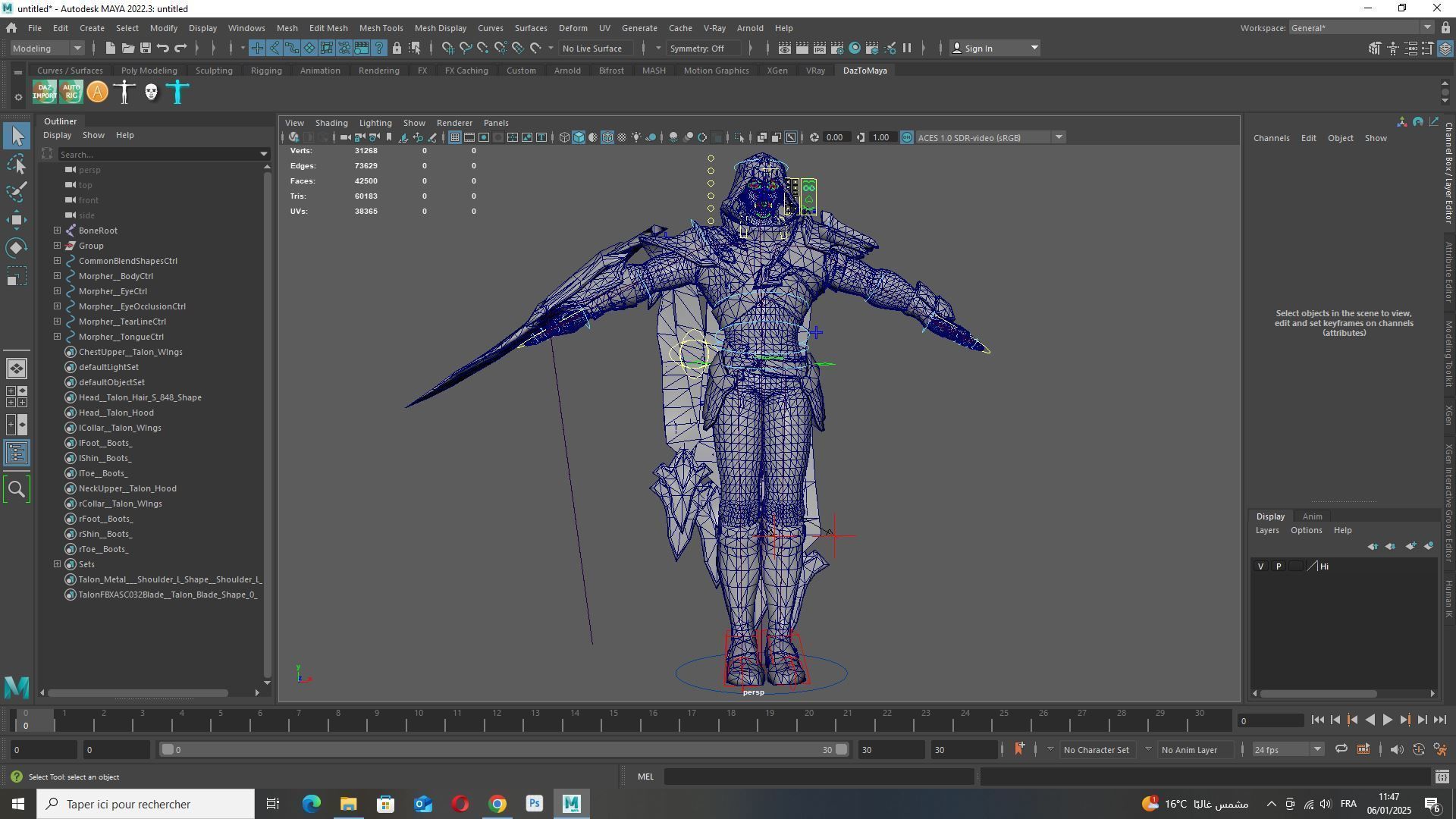Toggle the loop playback button
The image size is (1456, 819).
point(1341,749)
